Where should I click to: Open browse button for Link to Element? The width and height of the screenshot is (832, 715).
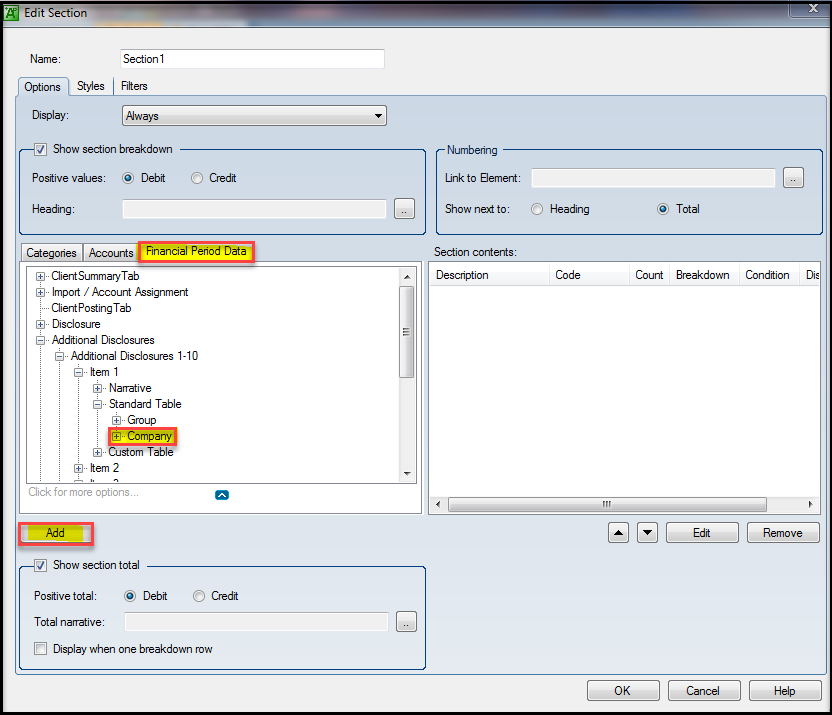[x=794, y=178]
